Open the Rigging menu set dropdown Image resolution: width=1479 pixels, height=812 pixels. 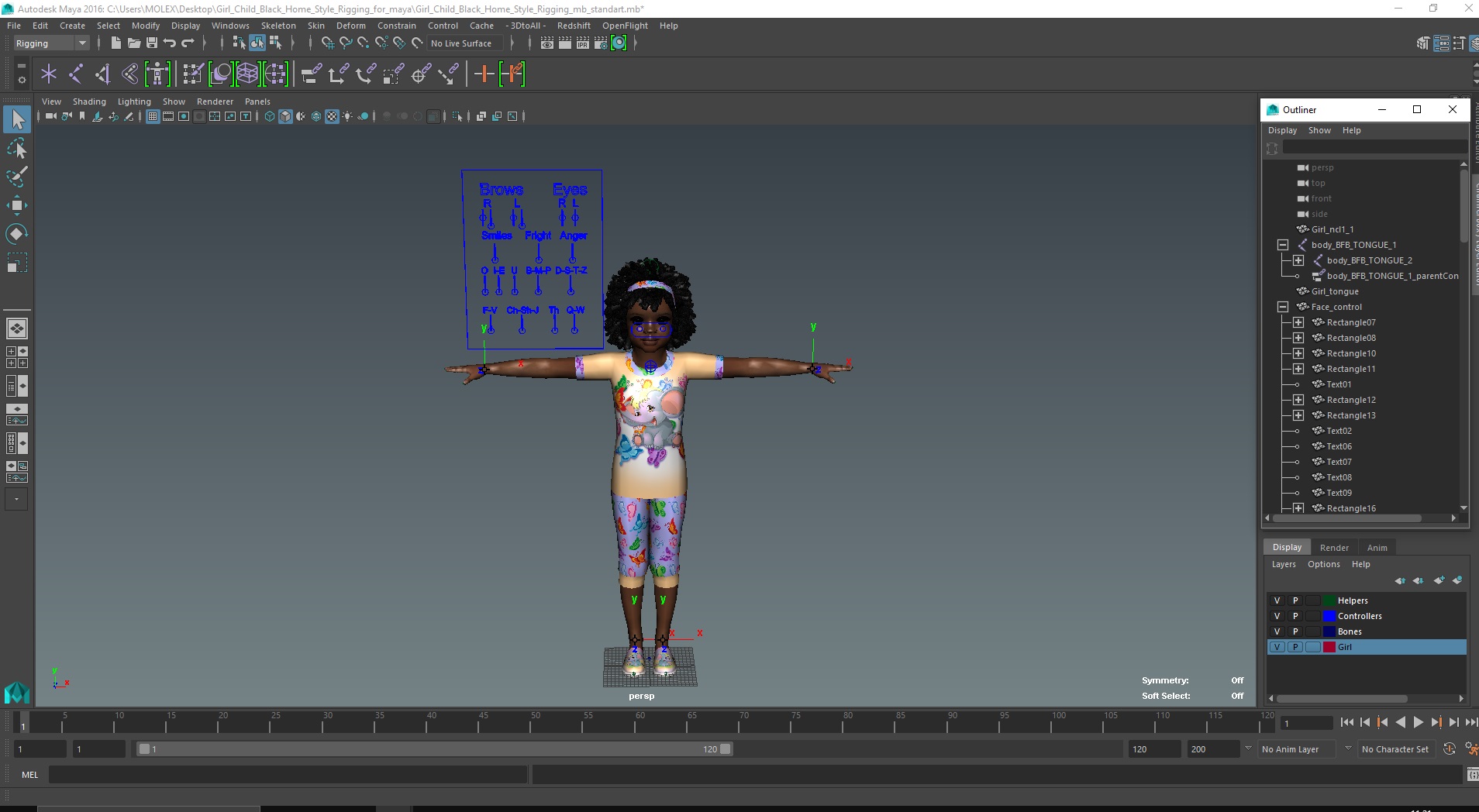click(51, 43)
